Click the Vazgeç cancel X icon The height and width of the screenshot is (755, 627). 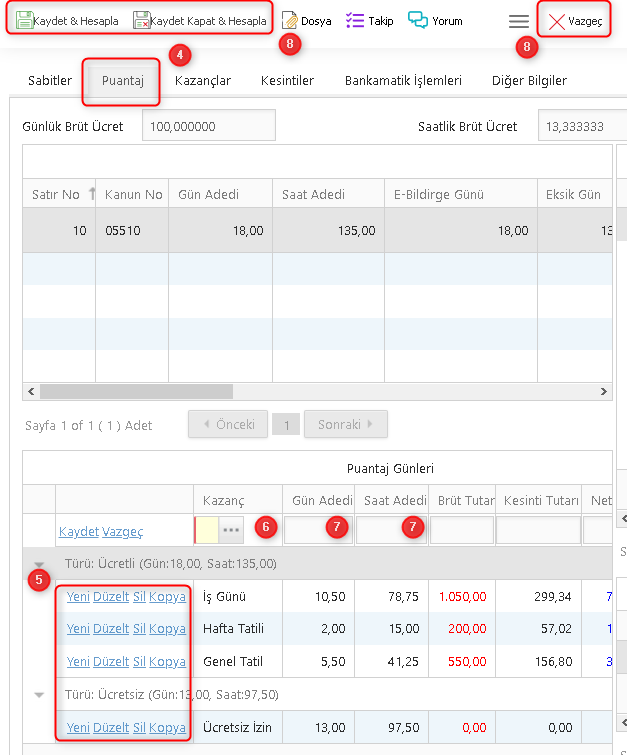[x=557, y=21]
